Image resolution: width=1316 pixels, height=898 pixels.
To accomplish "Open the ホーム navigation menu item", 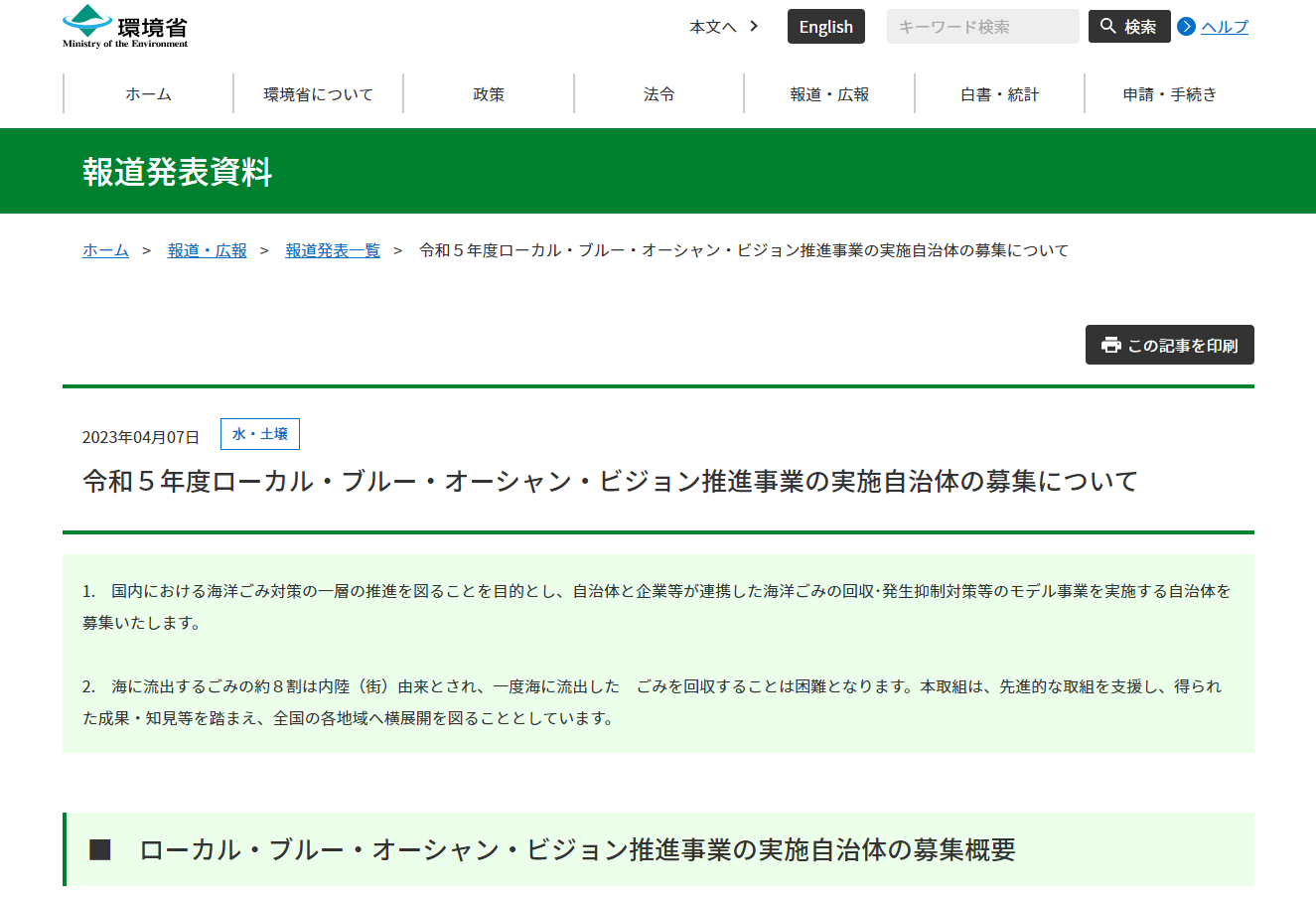I will point(148,94).
